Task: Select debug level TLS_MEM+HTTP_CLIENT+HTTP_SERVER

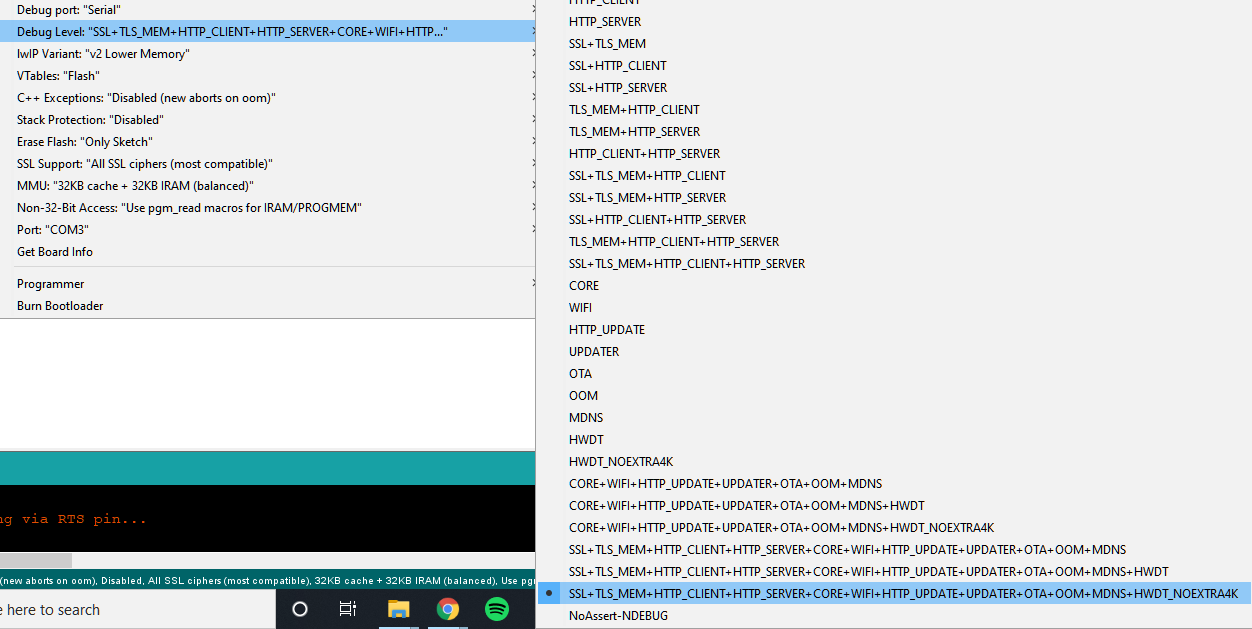Action: click(894, 242)
